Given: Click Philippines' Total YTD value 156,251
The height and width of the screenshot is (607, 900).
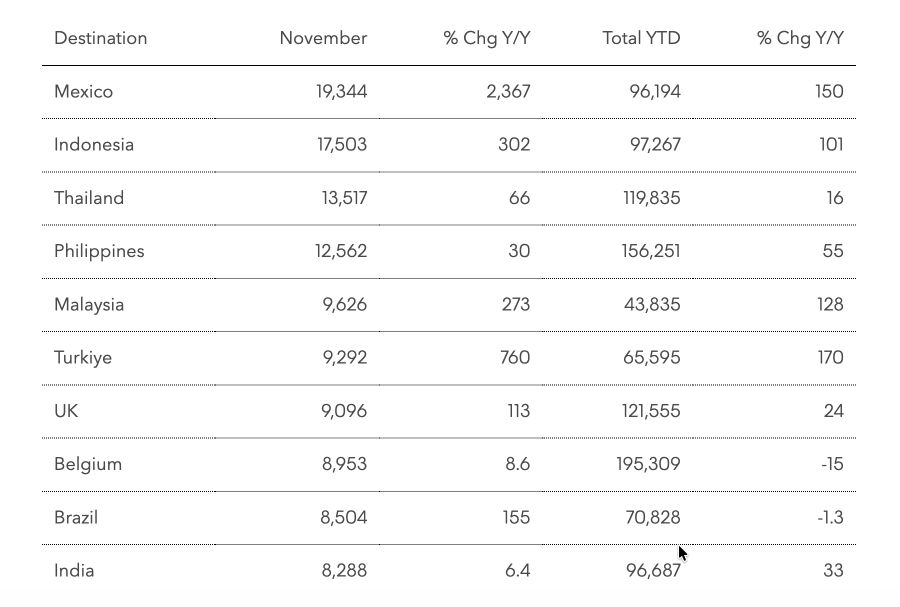Looking at the screenshot, I should (651, 251).
